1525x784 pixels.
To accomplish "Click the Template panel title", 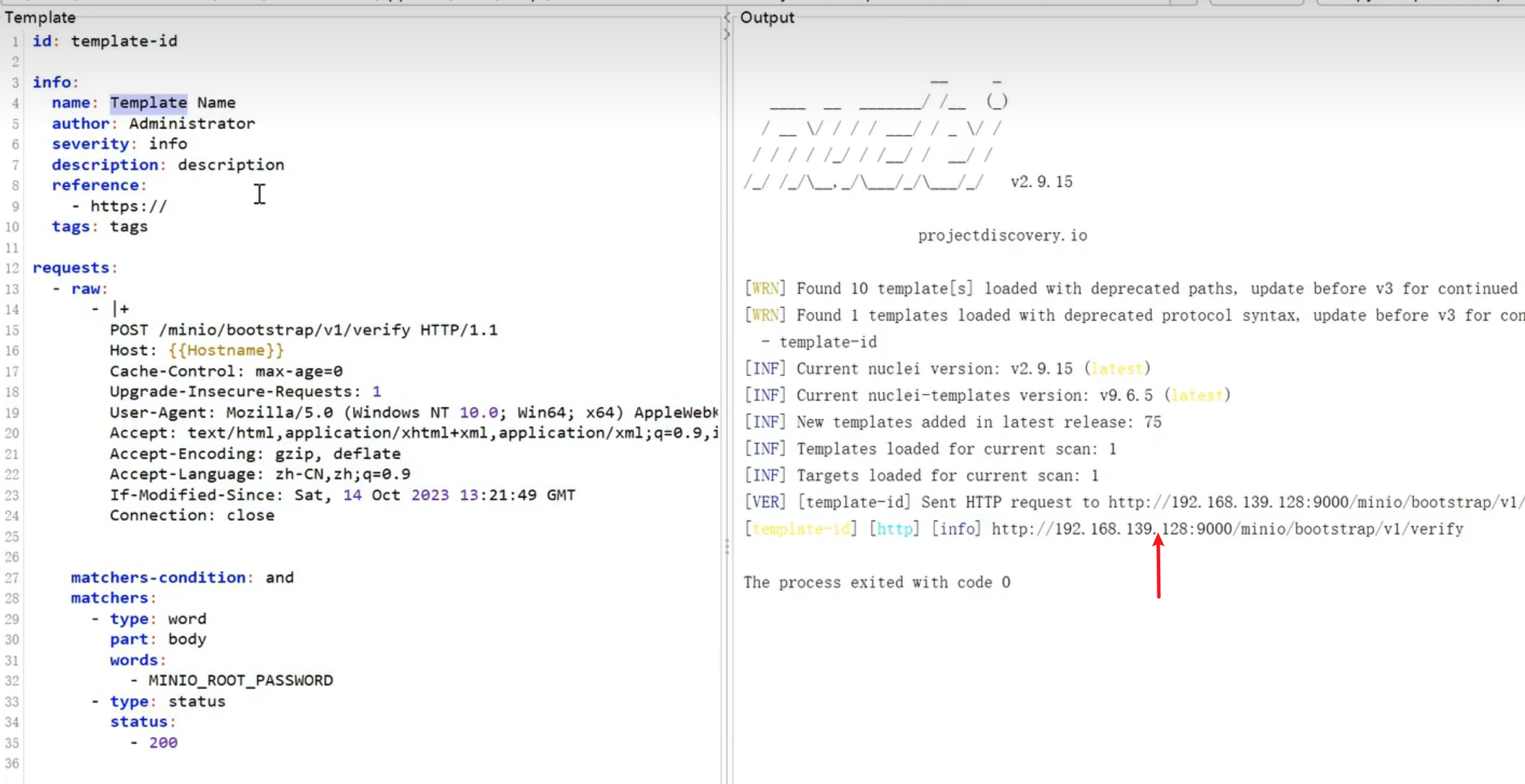I will (x=40, y=17).
